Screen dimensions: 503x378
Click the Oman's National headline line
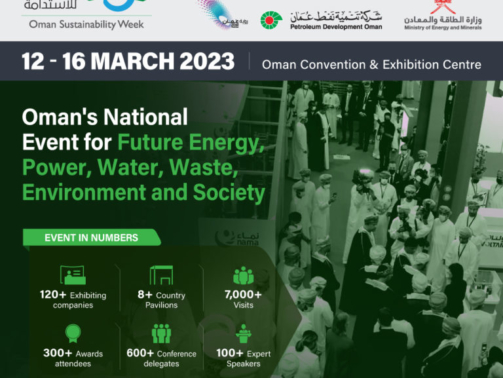pyautogui.click(x=105, y=117)
